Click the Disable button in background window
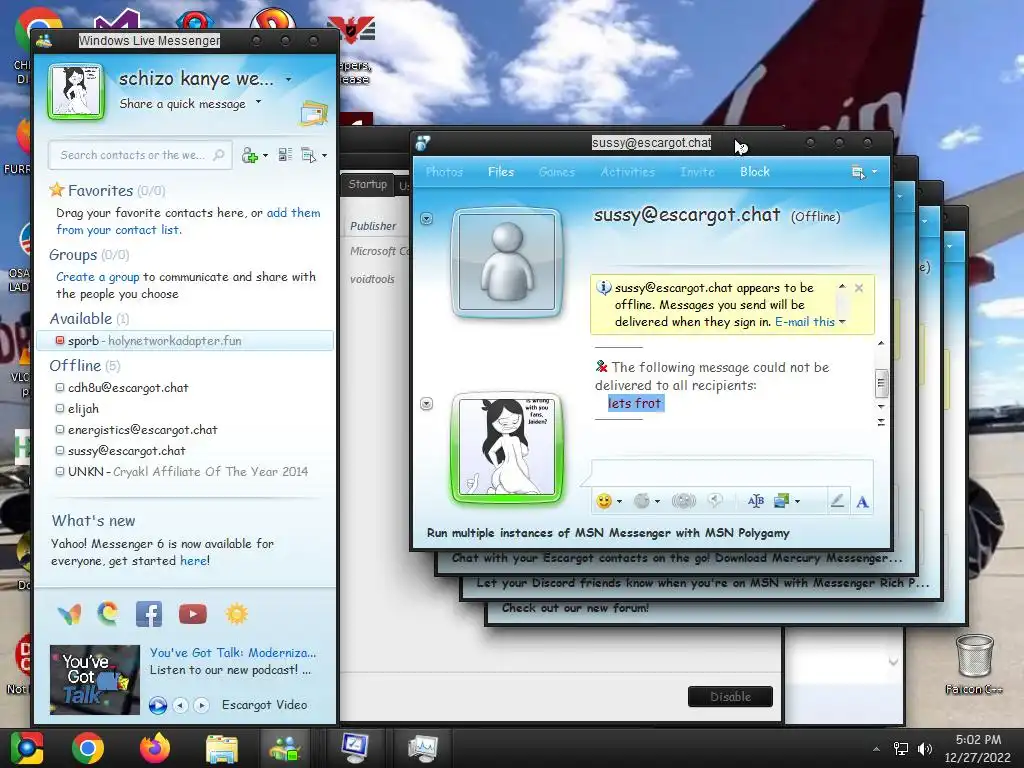The height and width of the screenshot is (768, 1024). point(730,697)
